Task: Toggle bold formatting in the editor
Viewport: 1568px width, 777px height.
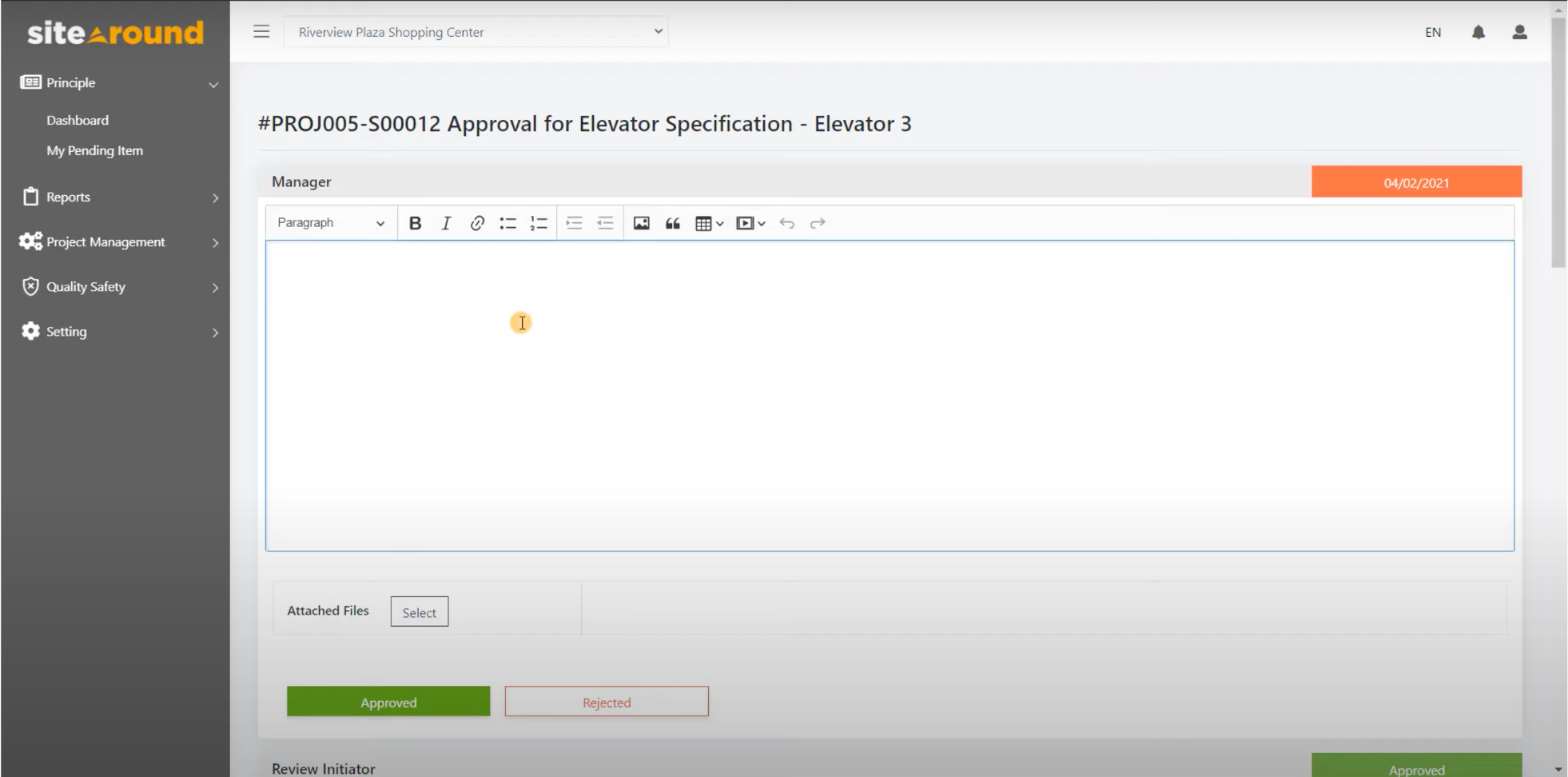Action: (x=415, y=223)
